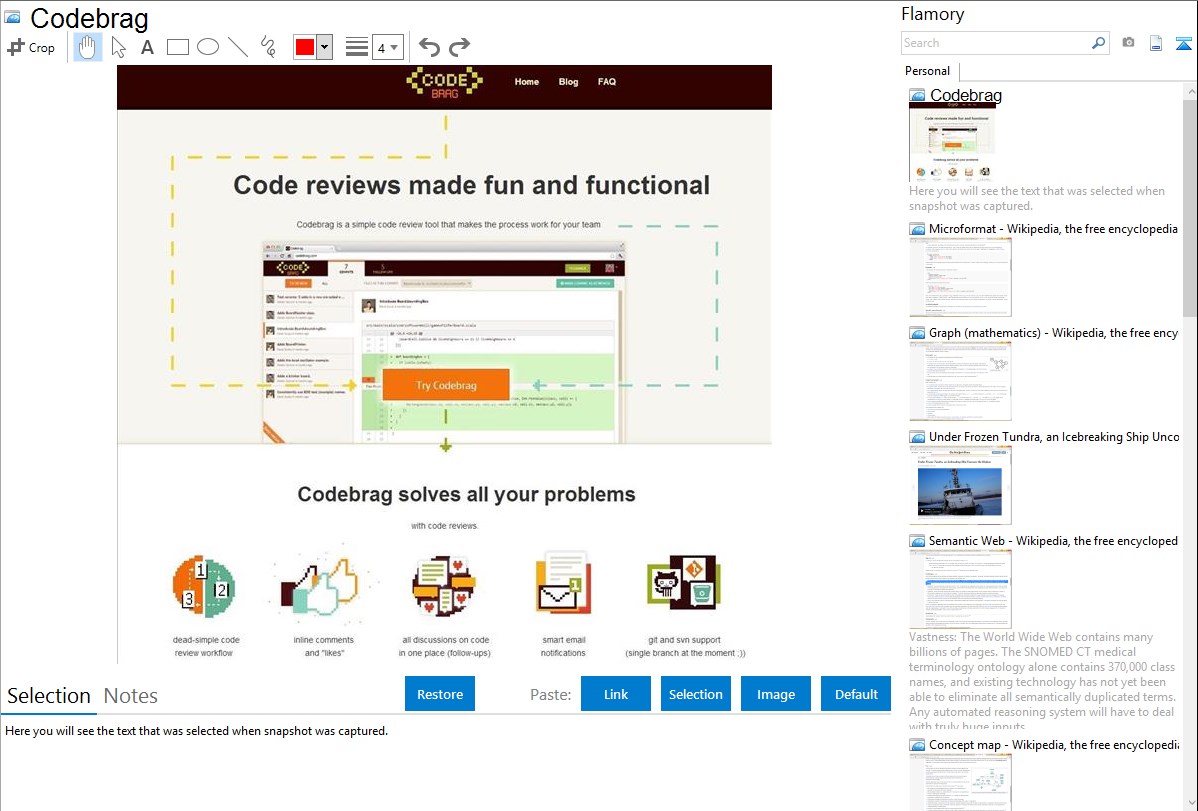Paste as Link button
Viewport: 1198px width, 811px height.
pos(616,694)
